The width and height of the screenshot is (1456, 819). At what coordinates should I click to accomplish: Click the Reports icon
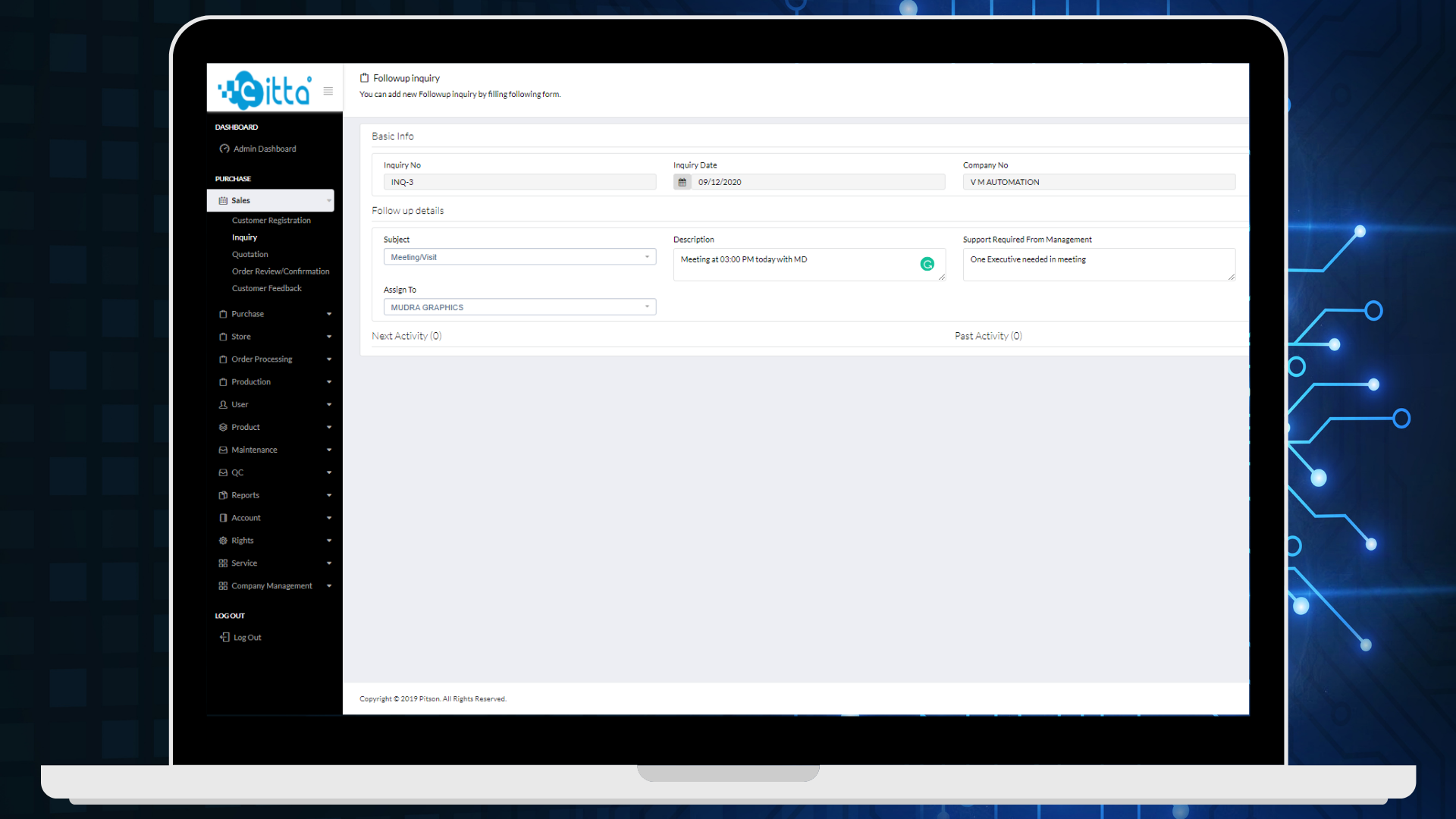pyautogui.click(x=223, y=495)
